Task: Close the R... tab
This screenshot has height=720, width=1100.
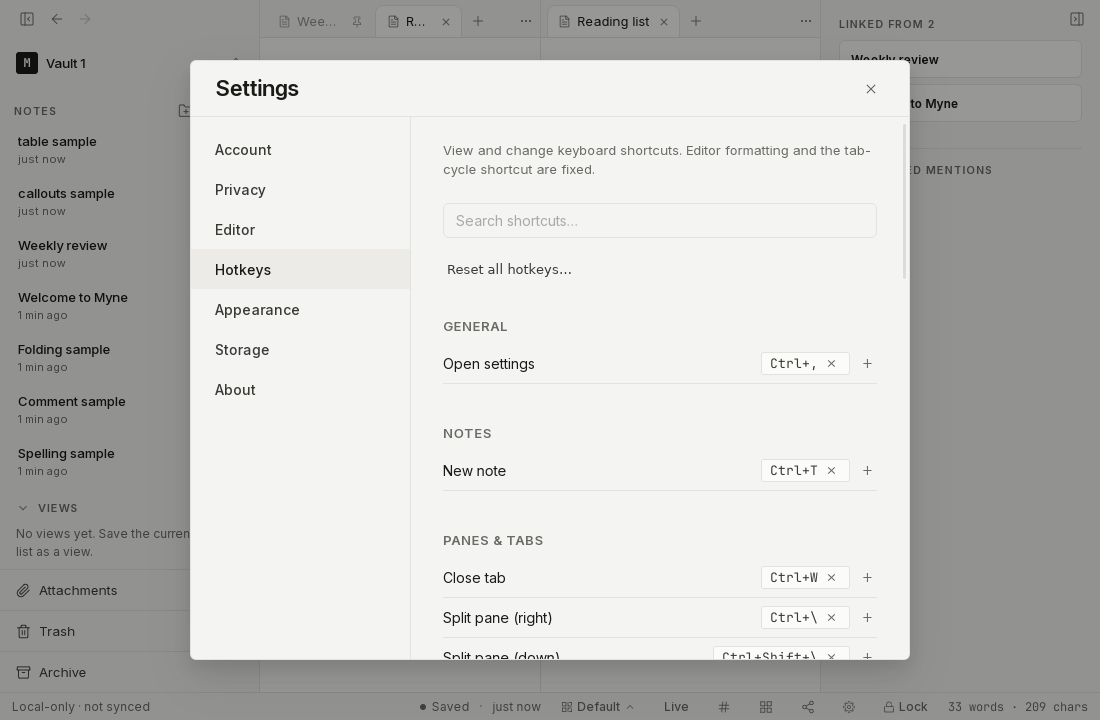Action: (446, 22)
